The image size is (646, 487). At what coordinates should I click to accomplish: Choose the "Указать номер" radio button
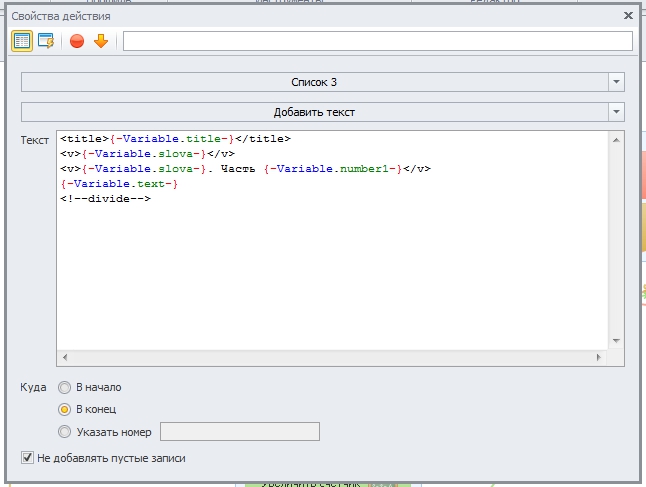click(x=64, y=432)
